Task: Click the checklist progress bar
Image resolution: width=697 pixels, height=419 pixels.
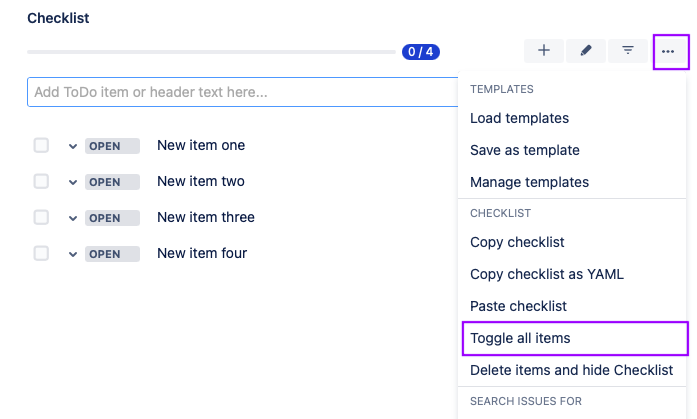Action: click(212, 52)
